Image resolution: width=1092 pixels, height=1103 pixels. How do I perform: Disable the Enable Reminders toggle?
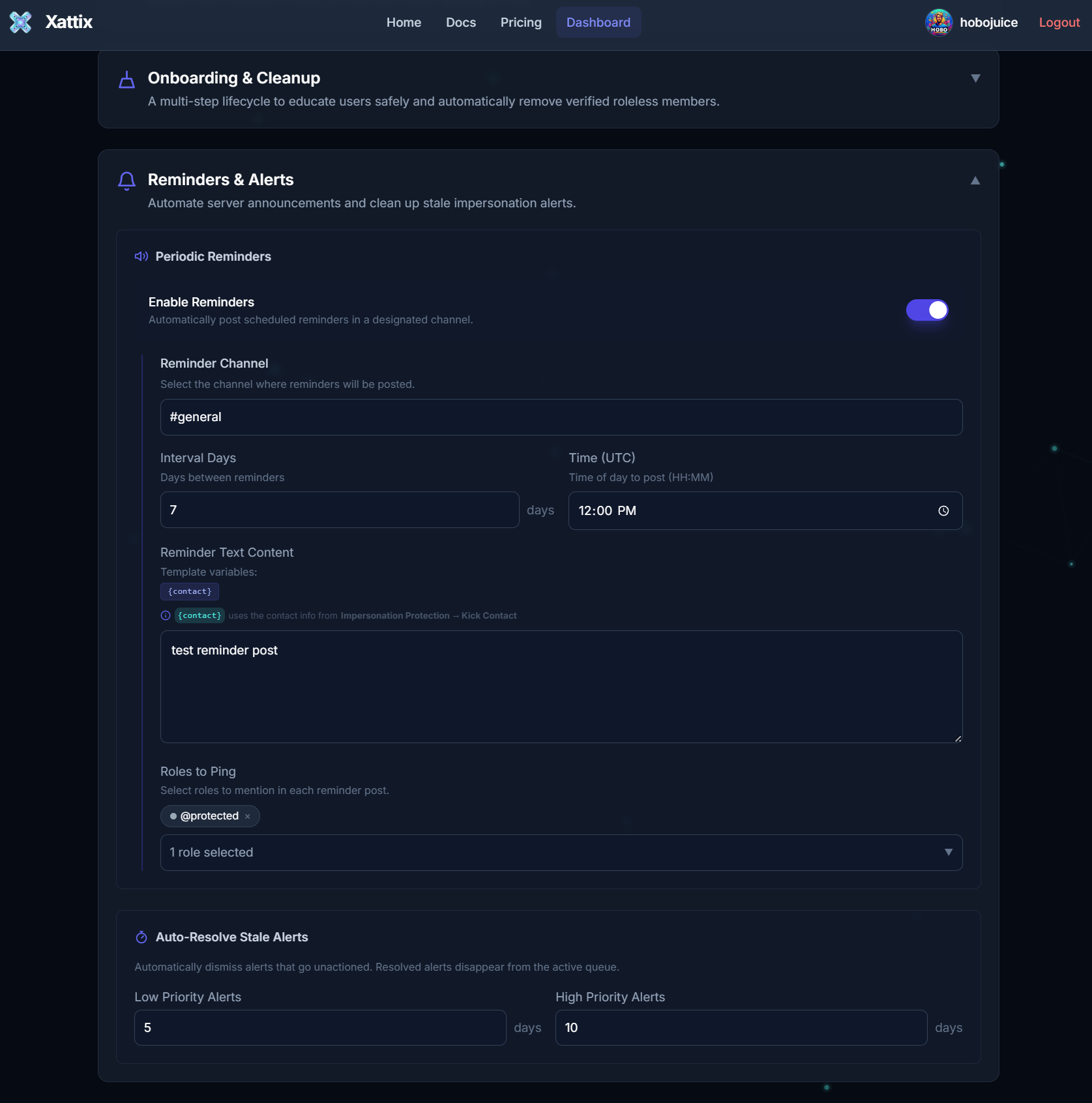[x=926, y=310]
